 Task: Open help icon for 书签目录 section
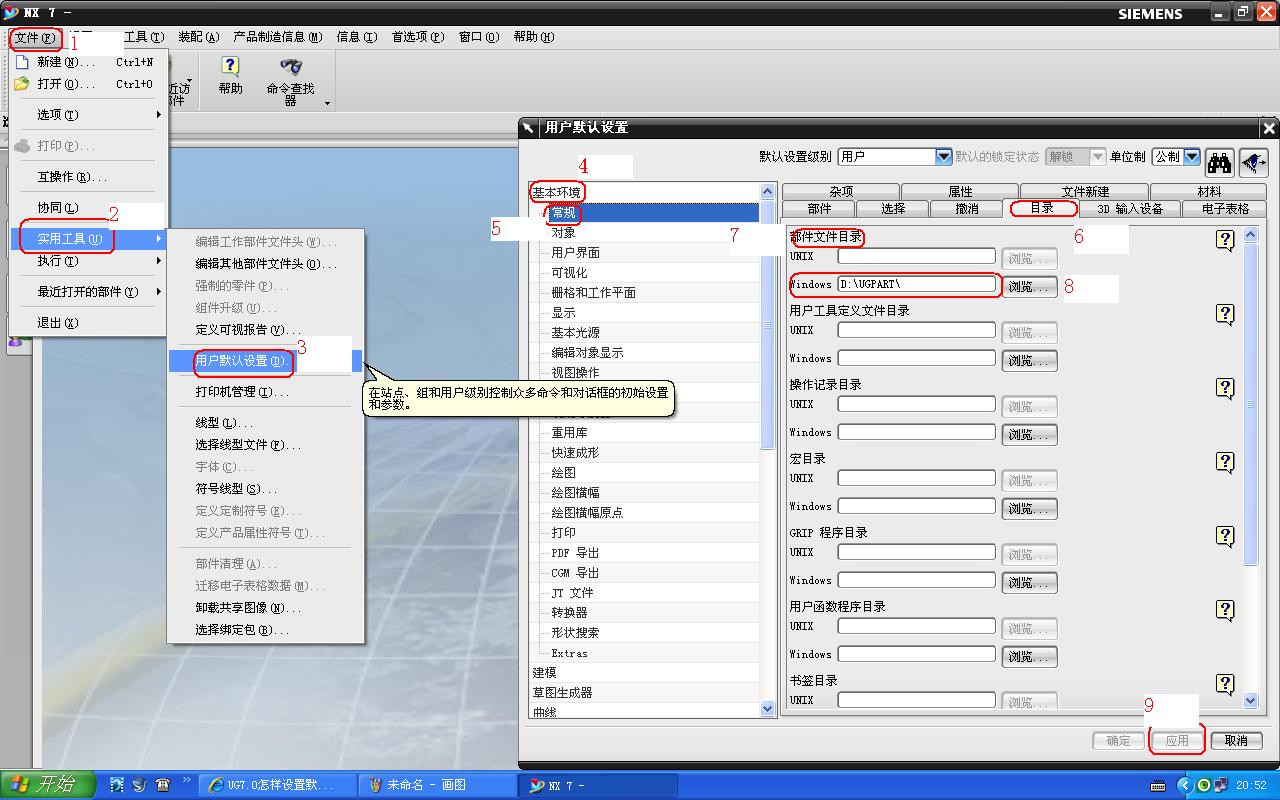1225,684
